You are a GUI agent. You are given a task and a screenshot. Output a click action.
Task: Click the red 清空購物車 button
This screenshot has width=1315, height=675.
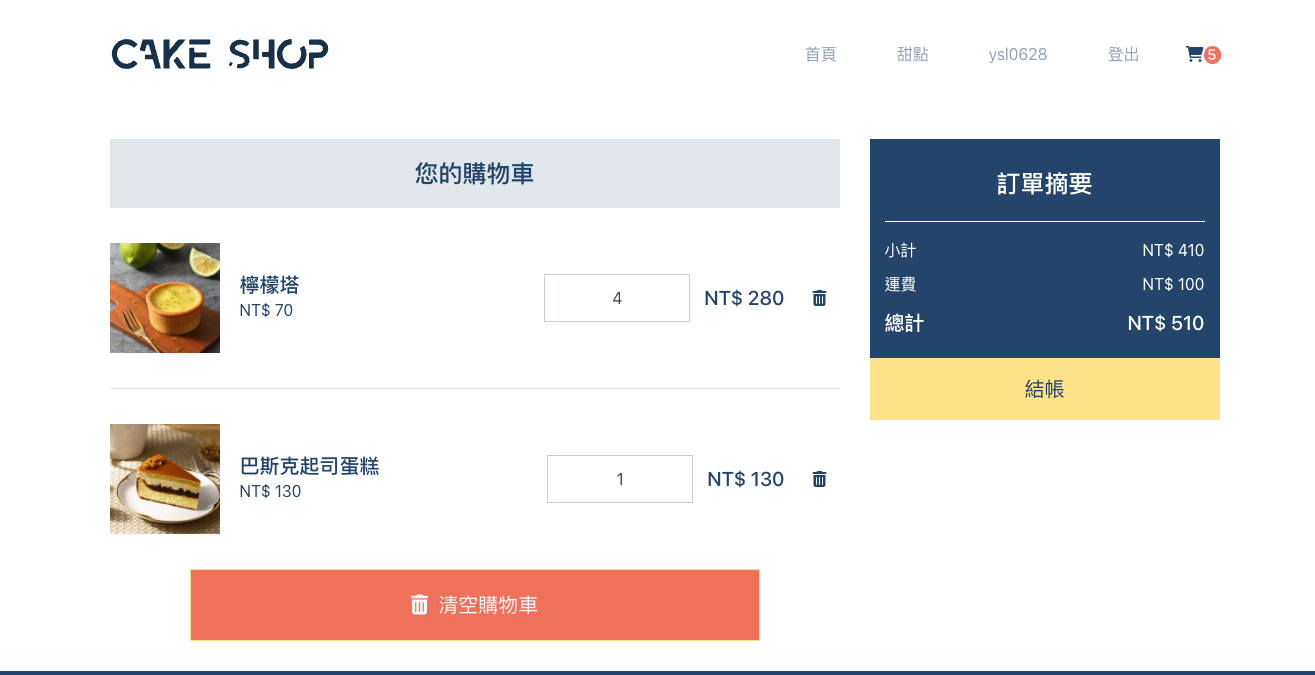[x=475, y=605]
